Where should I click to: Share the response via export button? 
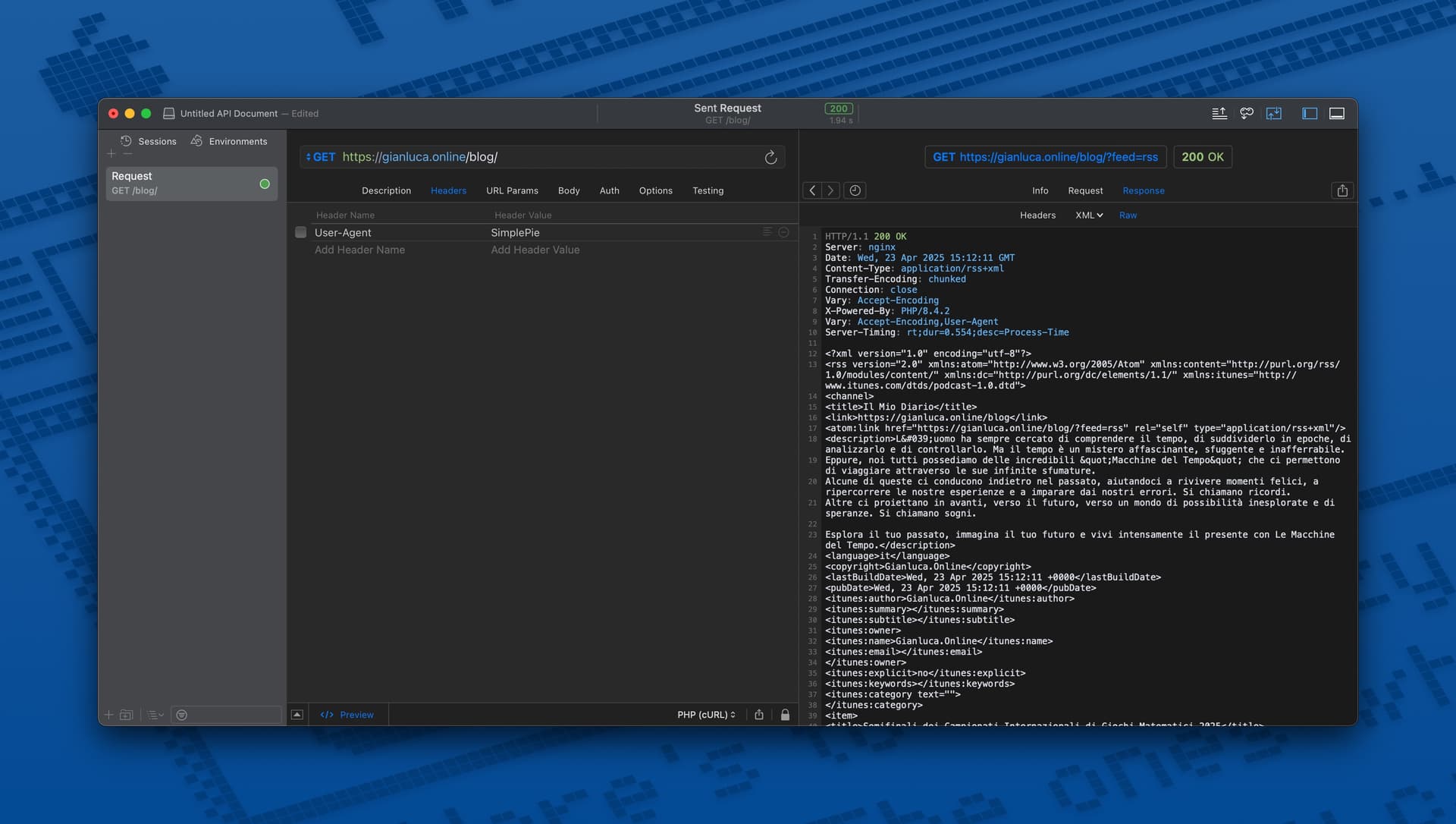pyautogui.click(x=1342, y=190)
